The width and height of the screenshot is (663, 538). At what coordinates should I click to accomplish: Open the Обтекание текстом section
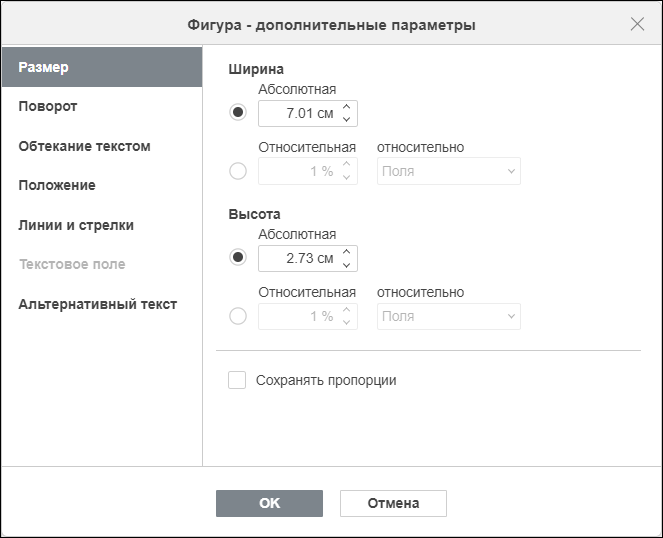click(x=102, y=146)
